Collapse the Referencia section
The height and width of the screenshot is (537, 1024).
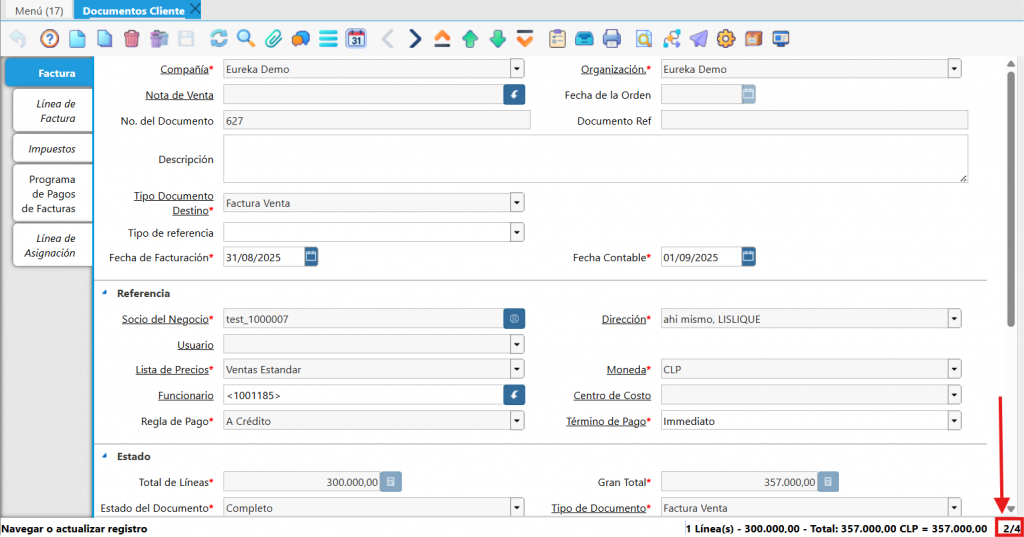point(105,293)
